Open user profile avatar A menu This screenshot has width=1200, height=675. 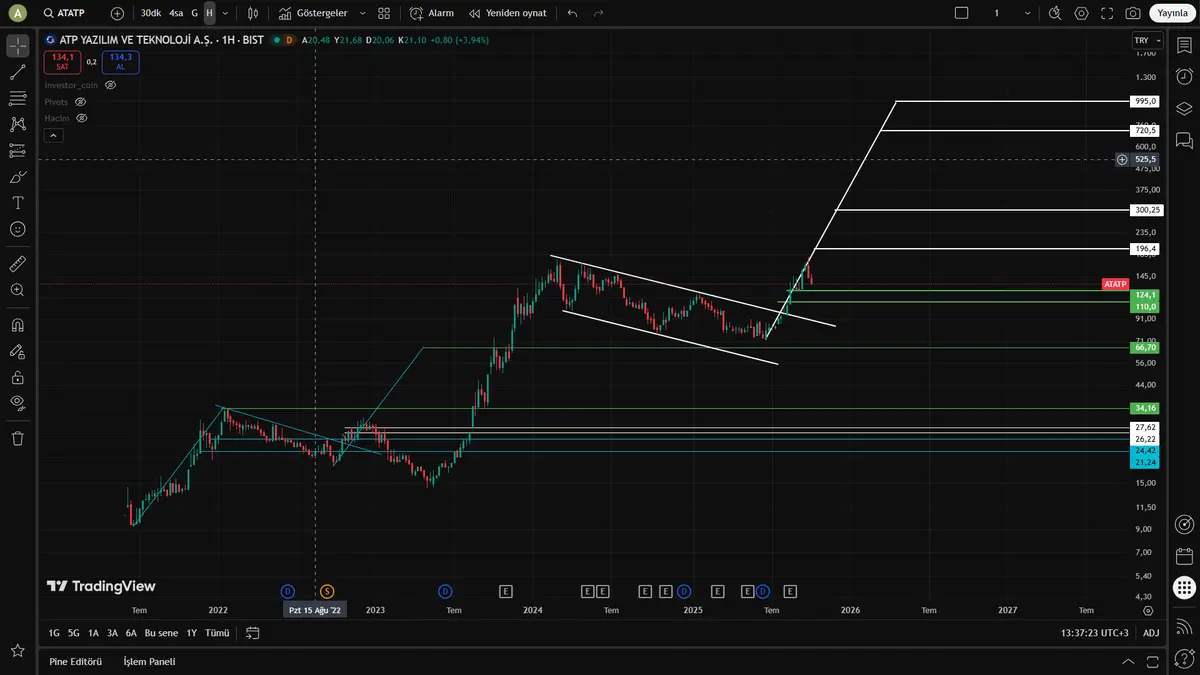[x=17, y=13]
